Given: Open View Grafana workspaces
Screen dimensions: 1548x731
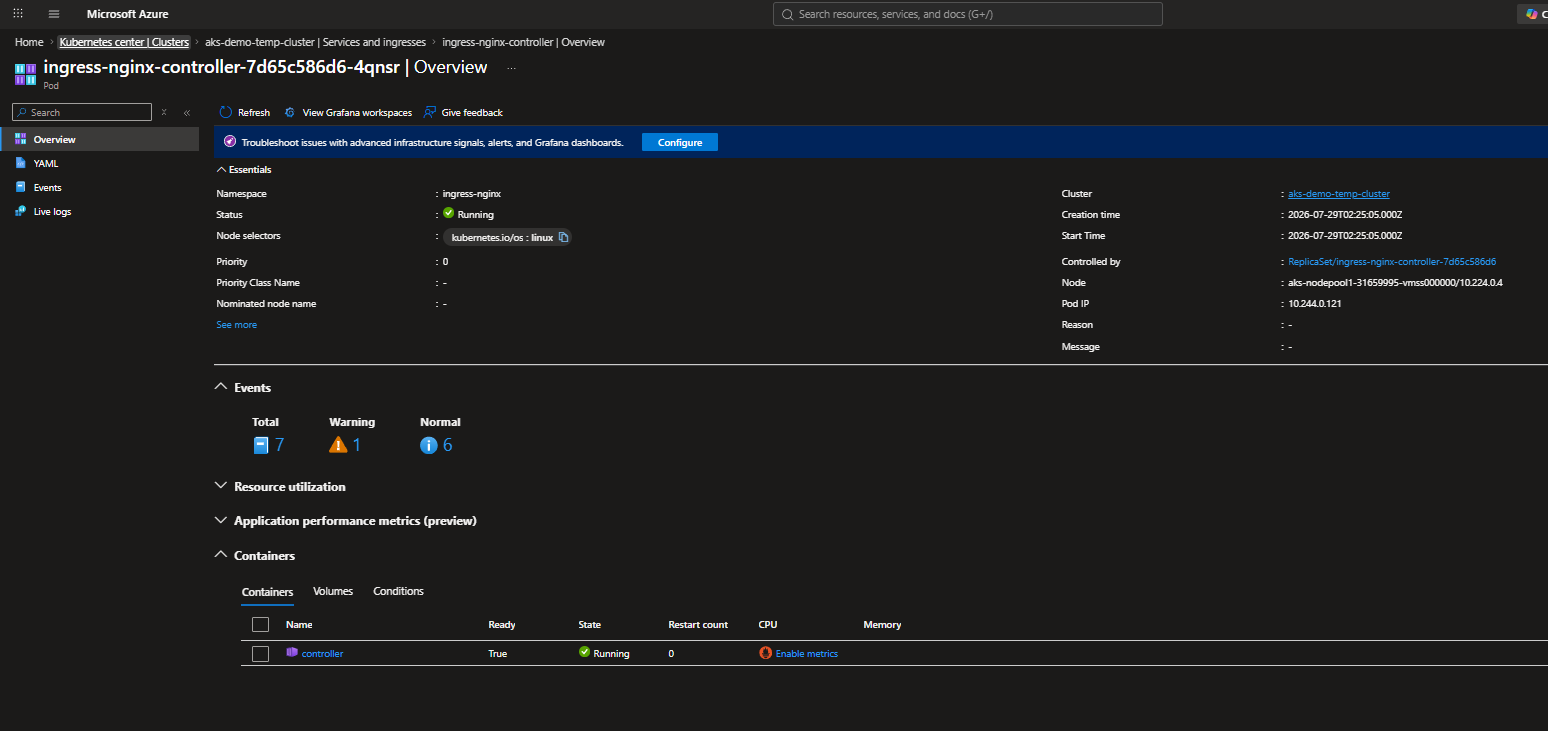Looking at the screenshot, I should 357,113.
